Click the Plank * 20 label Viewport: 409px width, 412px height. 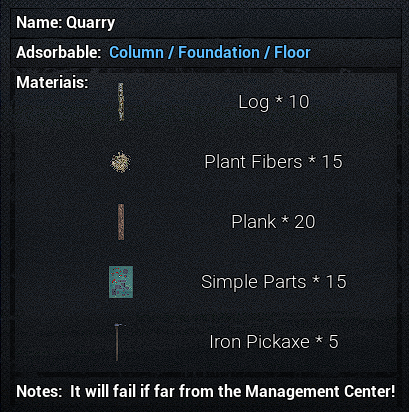(273, 222)
